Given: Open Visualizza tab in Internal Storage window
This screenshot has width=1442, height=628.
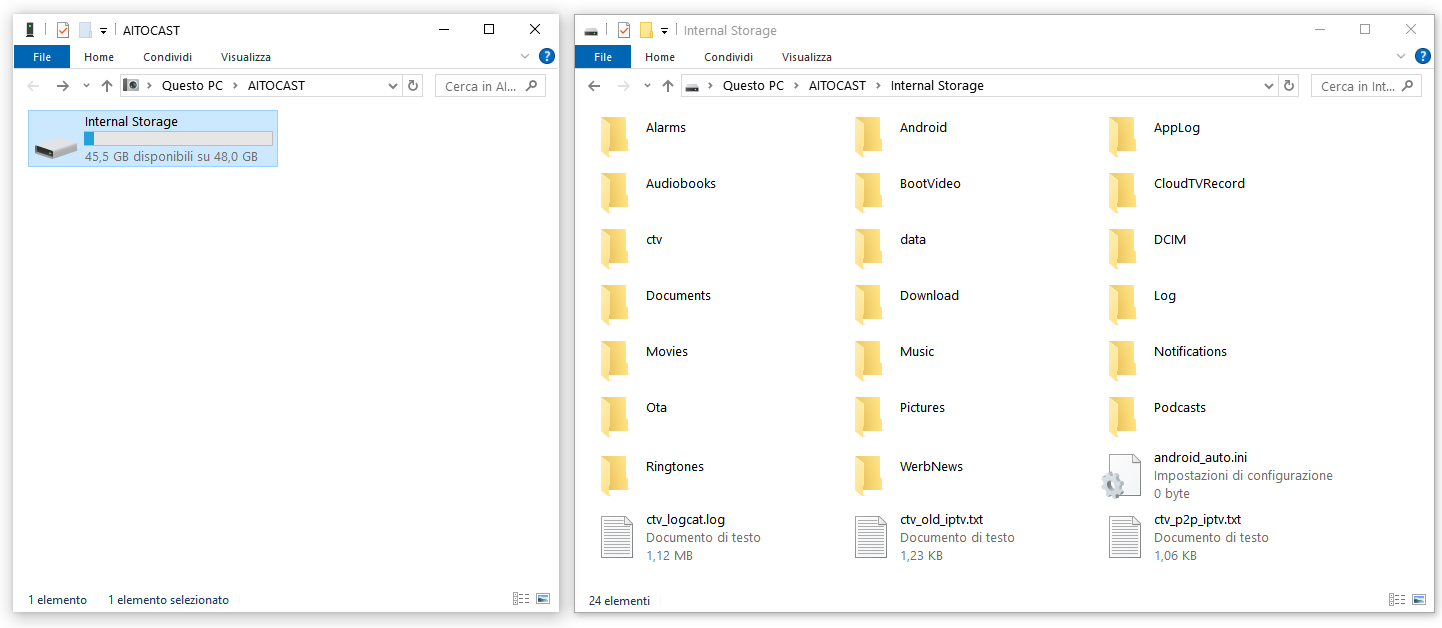Looking at the screenshot, I should 807,57.
